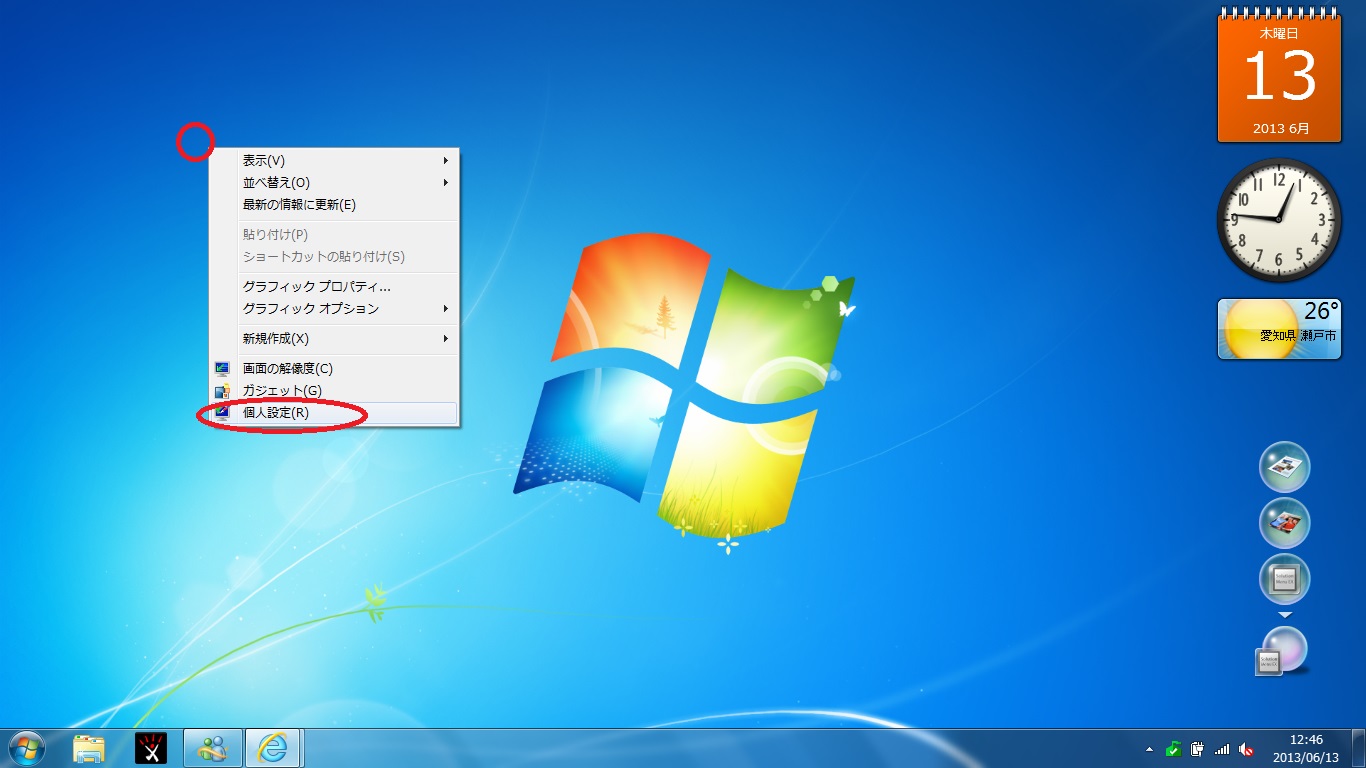The width and height of the screenshot is (1366, 768).
Task: Click the 並べ替え(O) submenu arrow
Action: tap(446, 182)
